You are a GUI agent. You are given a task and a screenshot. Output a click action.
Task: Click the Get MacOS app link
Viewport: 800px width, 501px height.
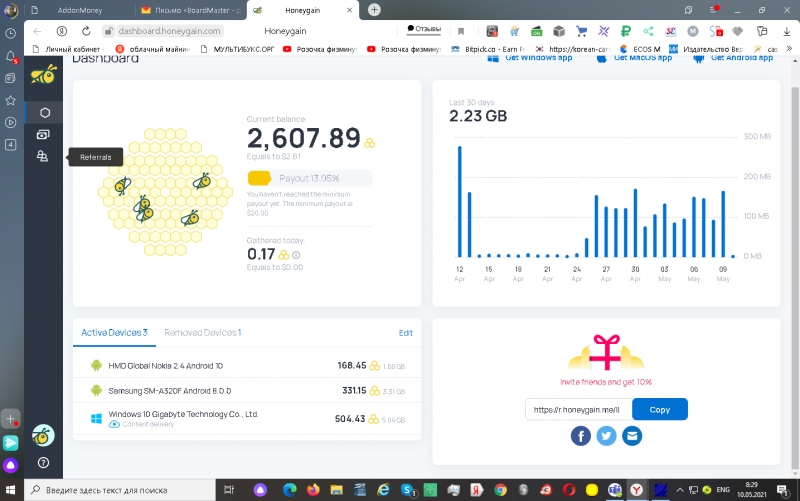click(634, 58)
